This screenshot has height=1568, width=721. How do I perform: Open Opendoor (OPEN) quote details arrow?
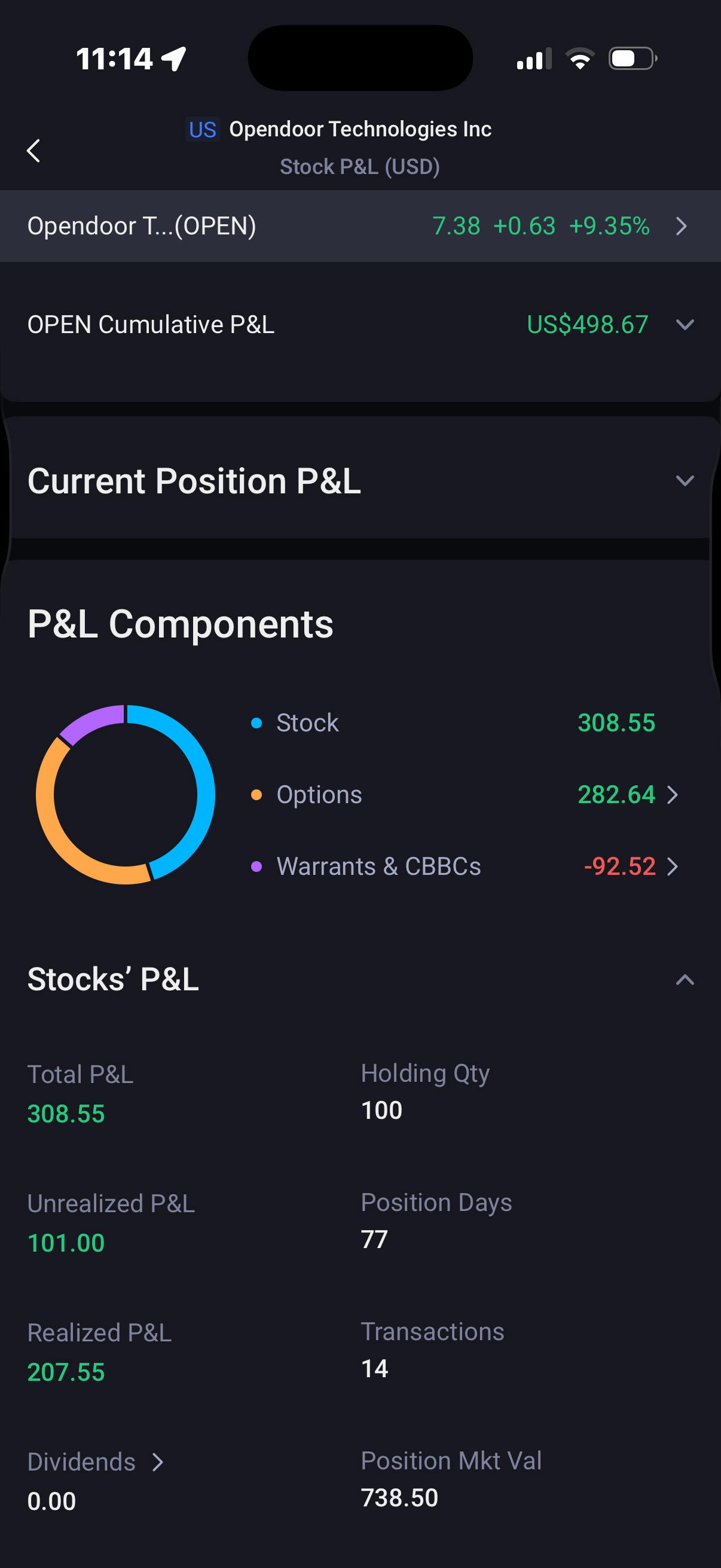tap(682, 227)
